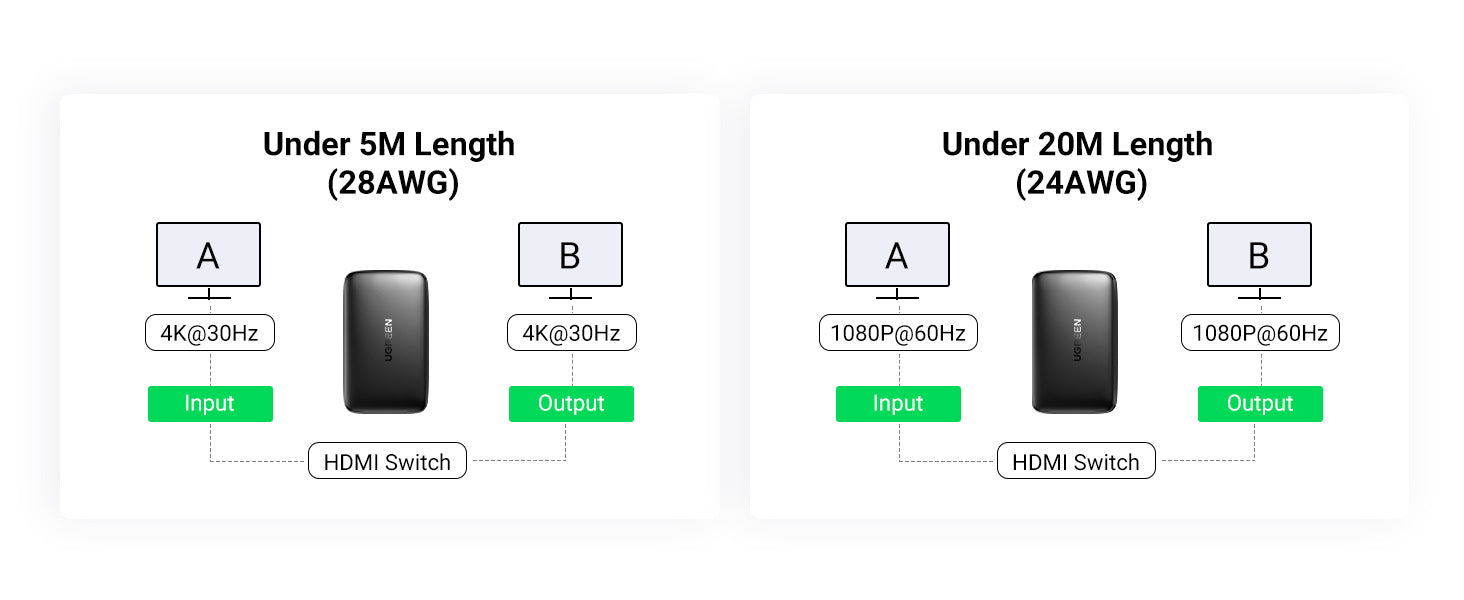Click 4K@30Hz label below monitor B
The width and height of the screenshot is (1464, 600).
pyautogui.click(x=572, y=333)
